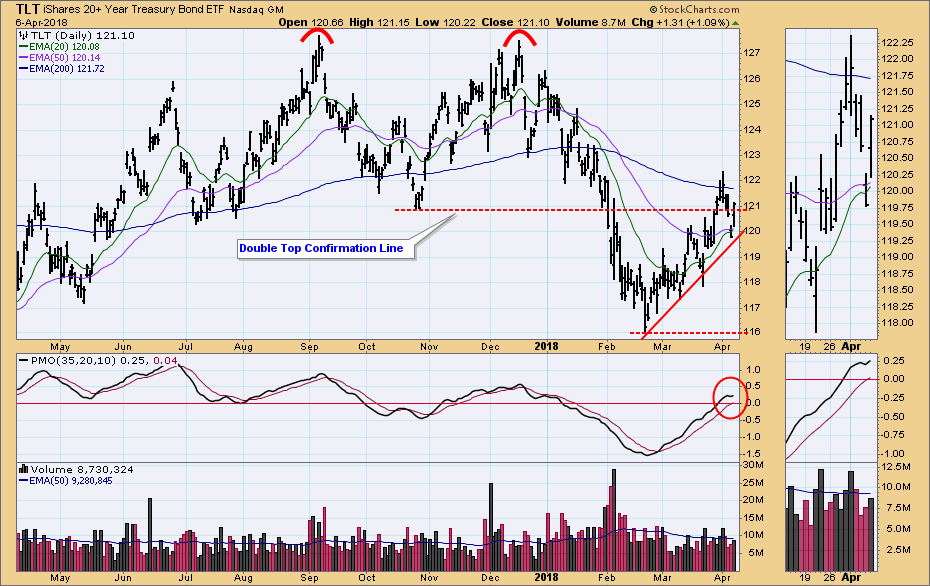Viewport: 930px width, 586px height.
Task: Click the "26" date label below the zoomed volume panel
Action: (830, 577)
